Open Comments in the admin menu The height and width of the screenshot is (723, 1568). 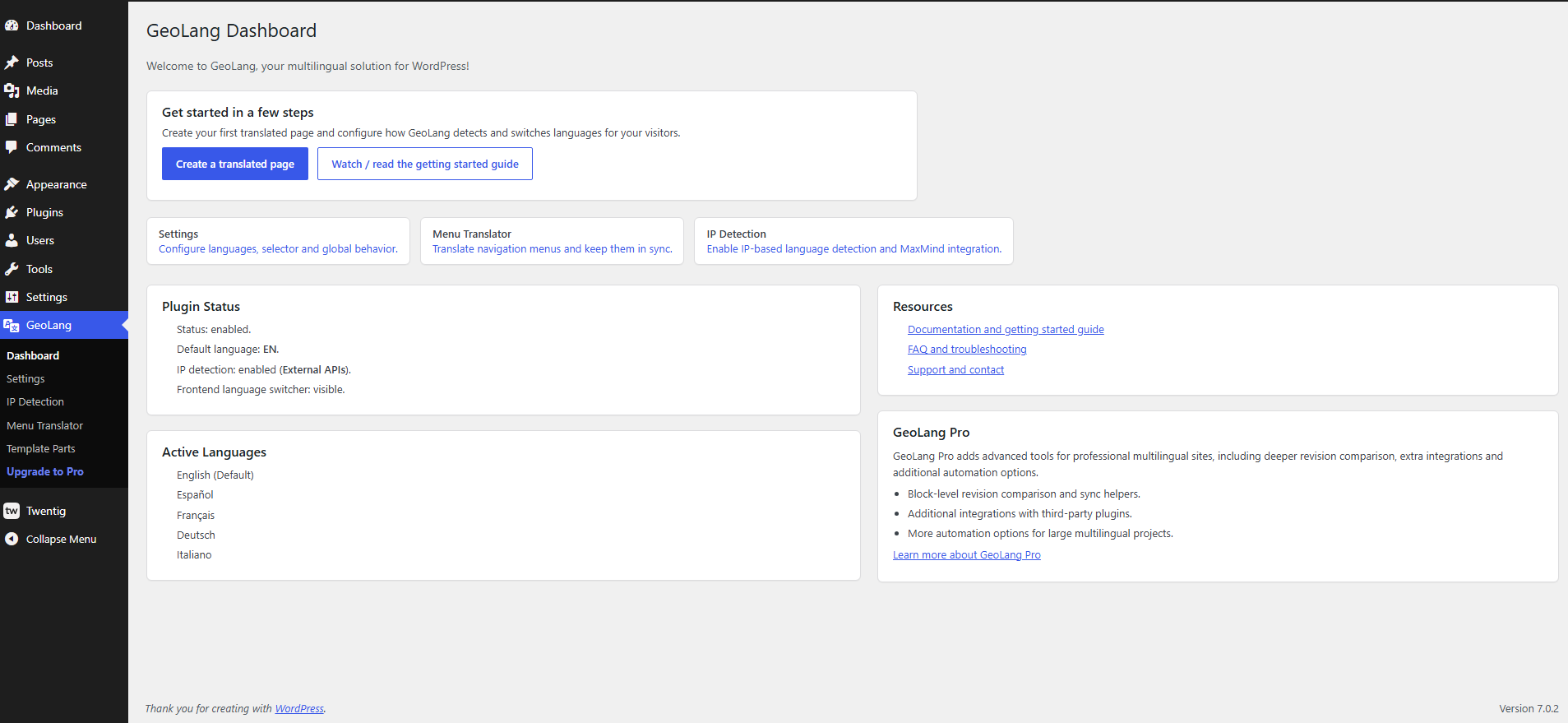(x=64, y=147)
